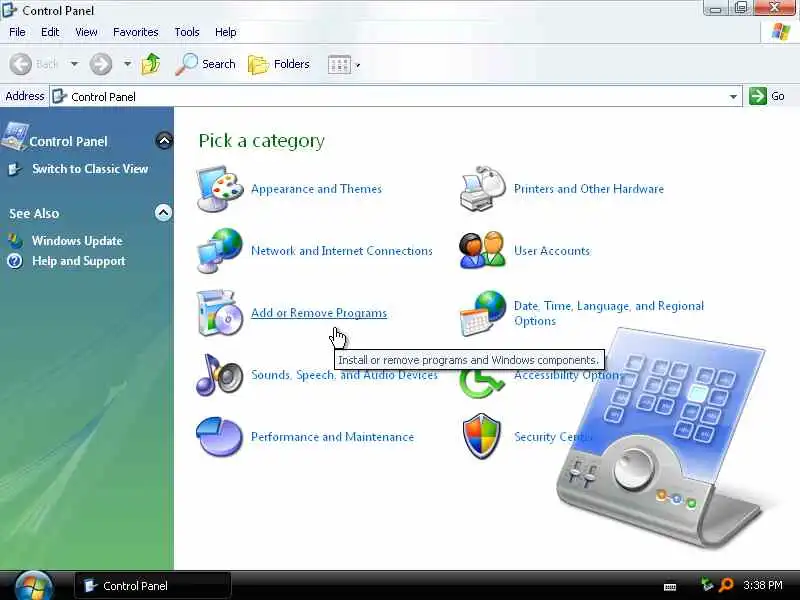The width and height of the screenshot is (800, 600).
Task: Toggle the Folders pane button
Action: pyautogui.click(x=279, y=64)
